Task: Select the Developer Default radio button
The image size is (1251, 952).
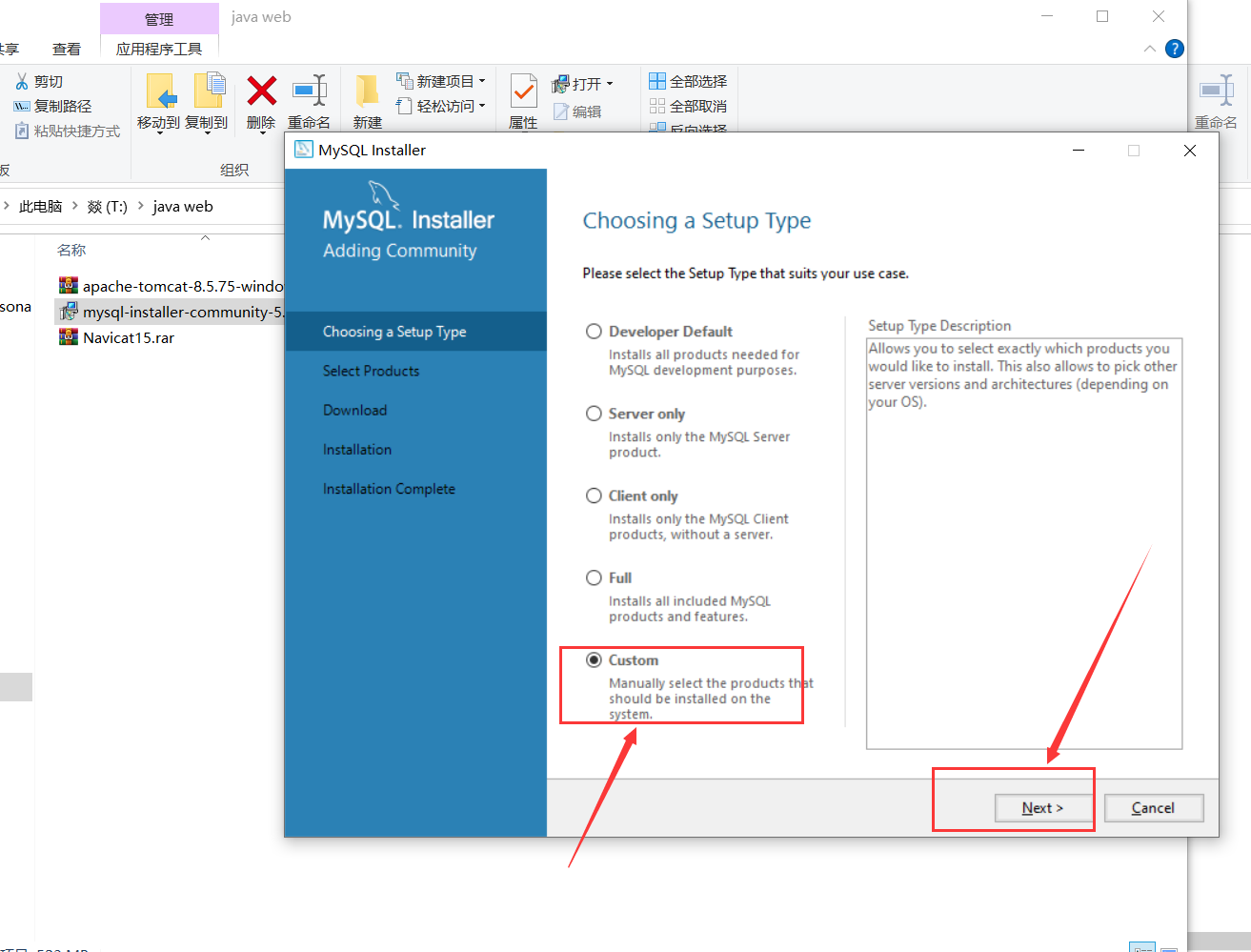Action: coord(594,332)
